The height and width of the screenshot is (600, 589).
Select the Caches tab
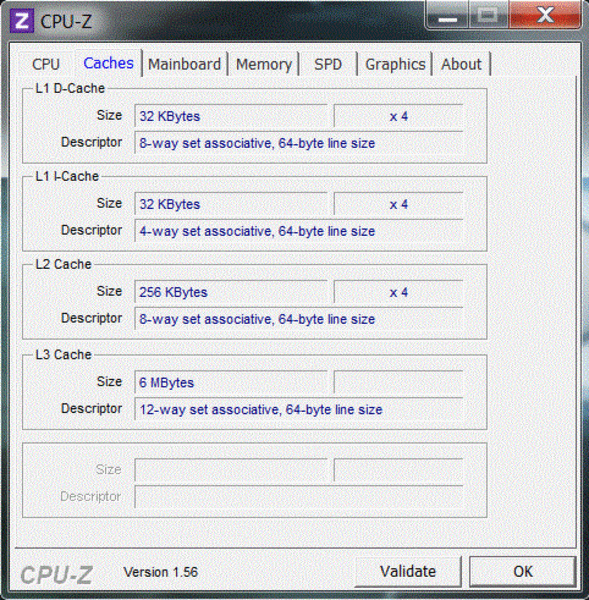coord(108,63)
